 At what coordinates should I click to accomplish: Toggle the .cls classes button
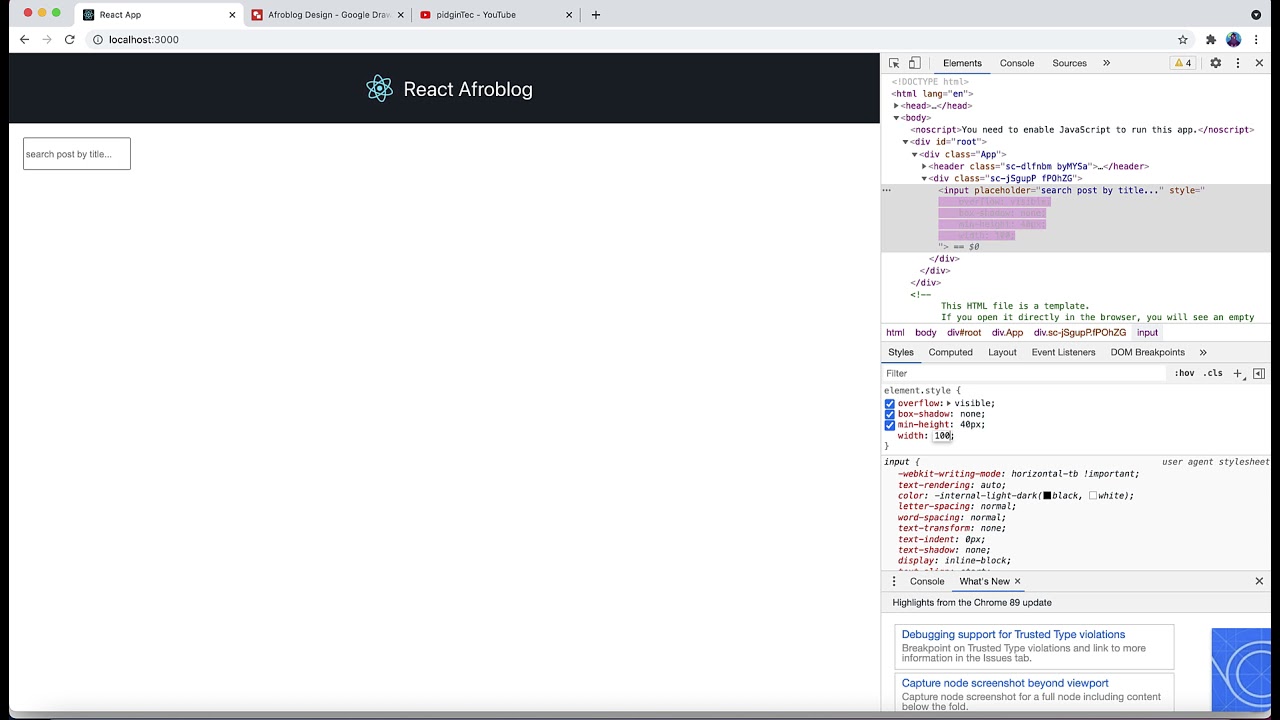1213,373
